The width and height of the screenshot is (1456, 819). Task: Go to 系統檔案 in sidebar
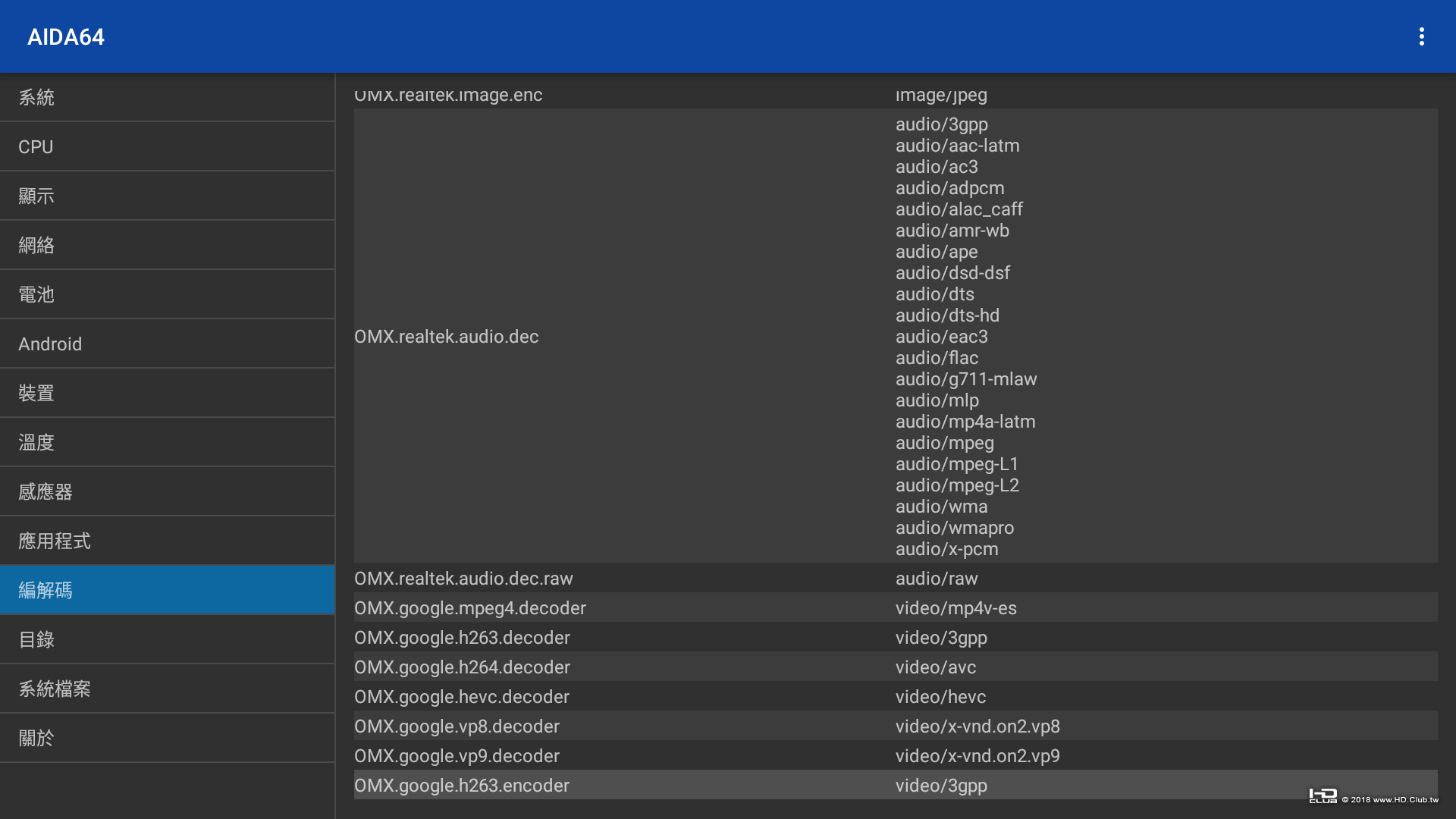click(167, 689)
